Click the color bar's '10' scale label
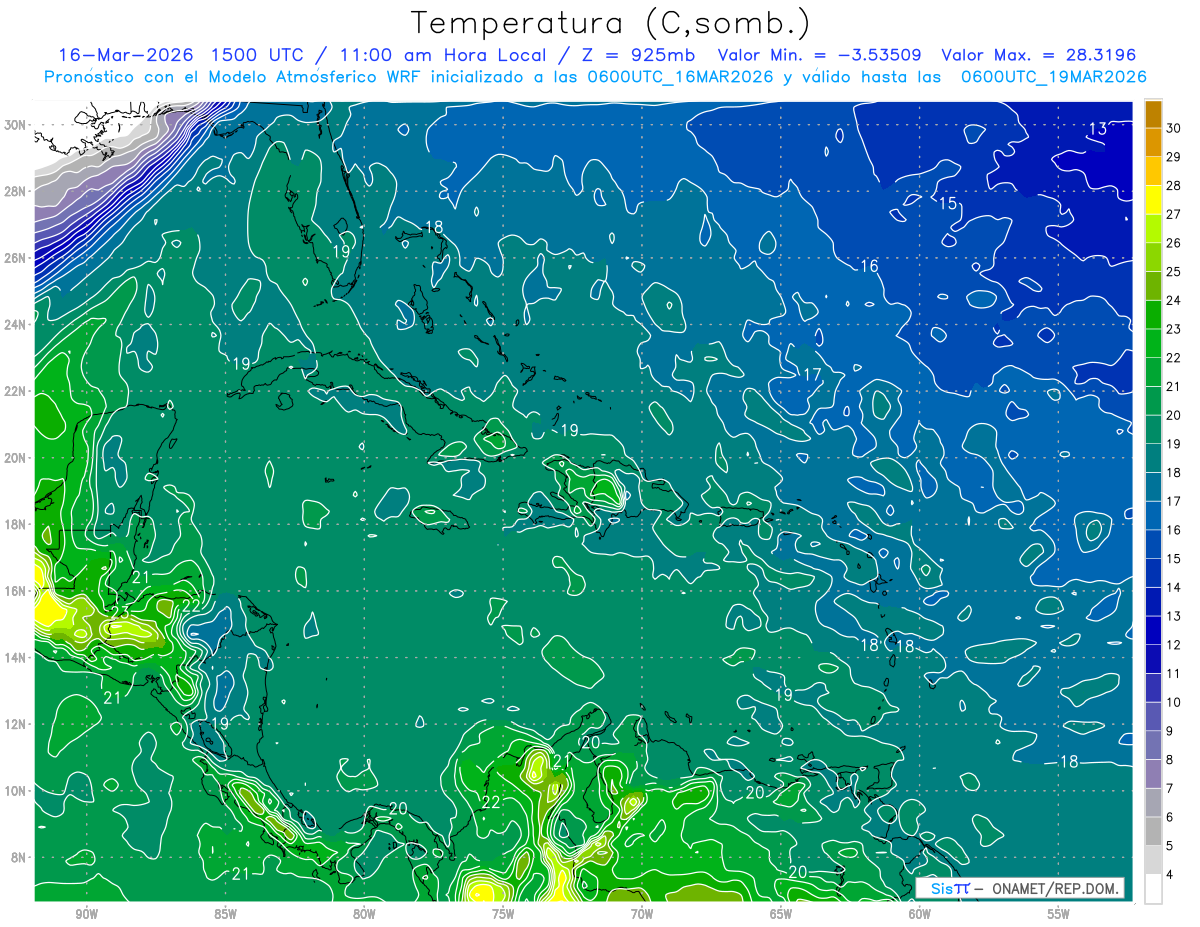1200x927 pixels. click(1174, 702)
